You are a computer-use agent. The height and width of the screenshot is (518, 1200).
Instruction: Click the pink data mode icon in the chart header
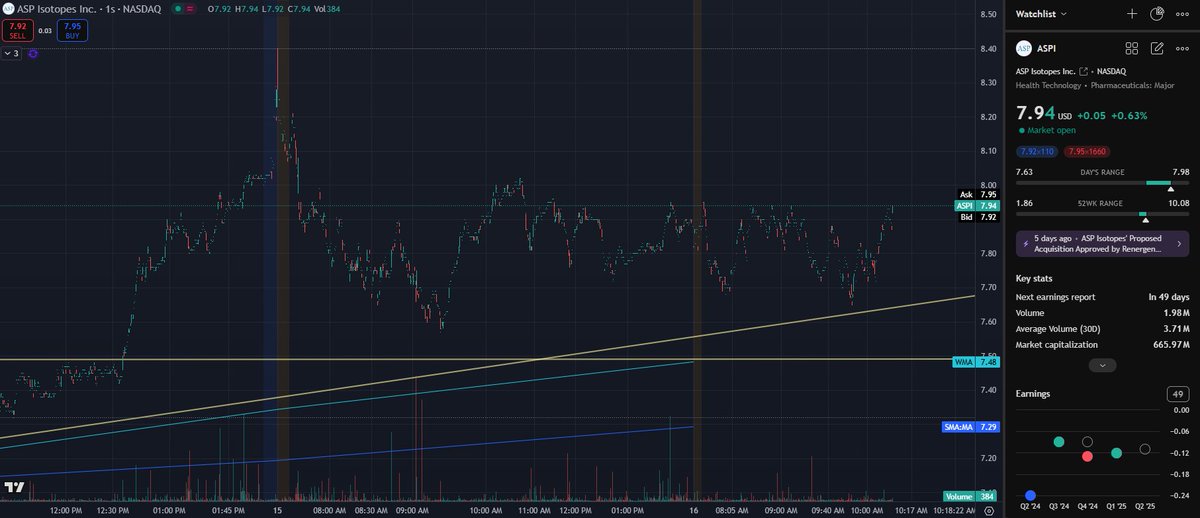coord(191,9)
